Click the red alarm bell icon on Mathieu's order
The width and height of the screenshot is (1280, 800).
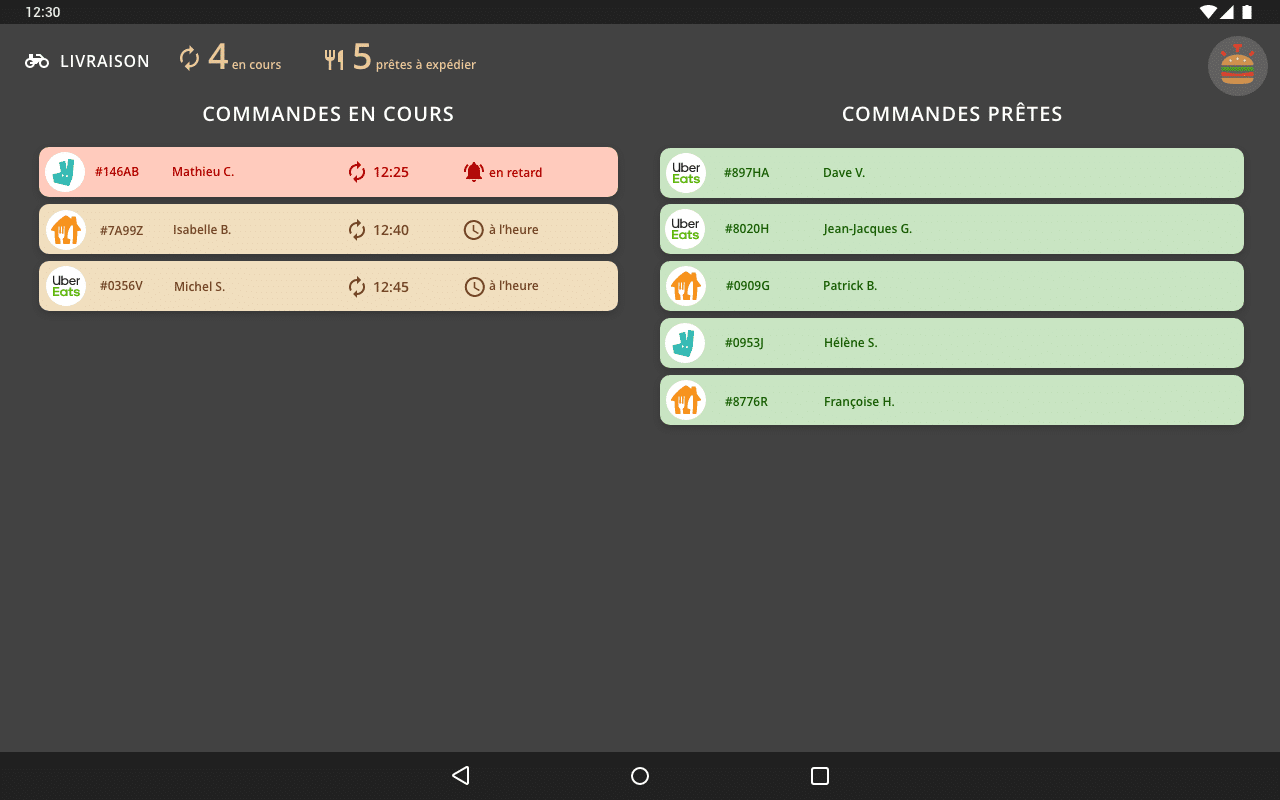click(x=474, y=172)
